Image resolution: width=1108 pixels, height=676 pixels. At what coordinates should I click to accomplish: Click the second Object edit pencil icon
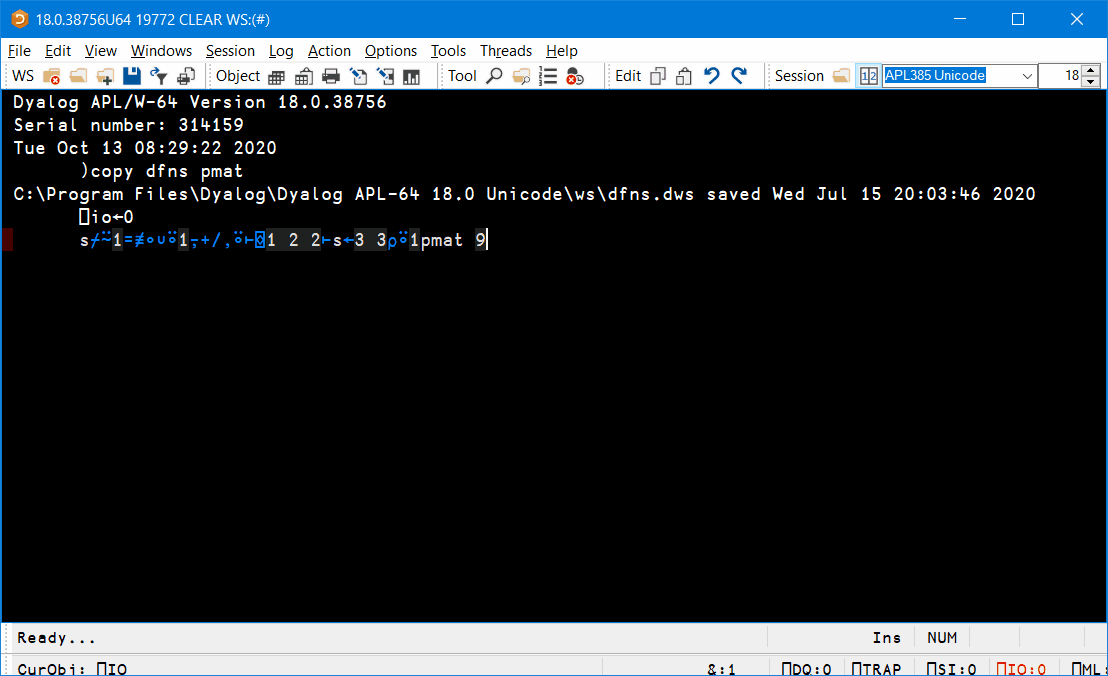pyautogui.click(x=385, y=76)
